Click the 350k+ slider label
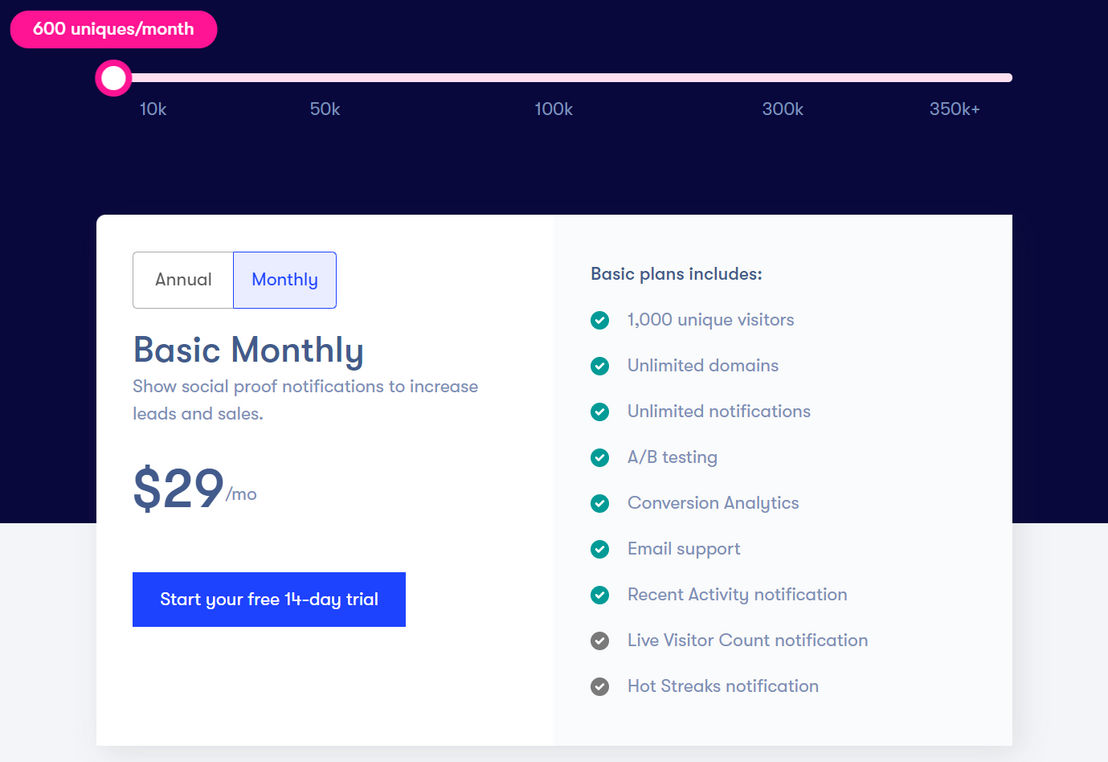The width and height of the screenshot is (1108, 762). [x=955, y=109]
